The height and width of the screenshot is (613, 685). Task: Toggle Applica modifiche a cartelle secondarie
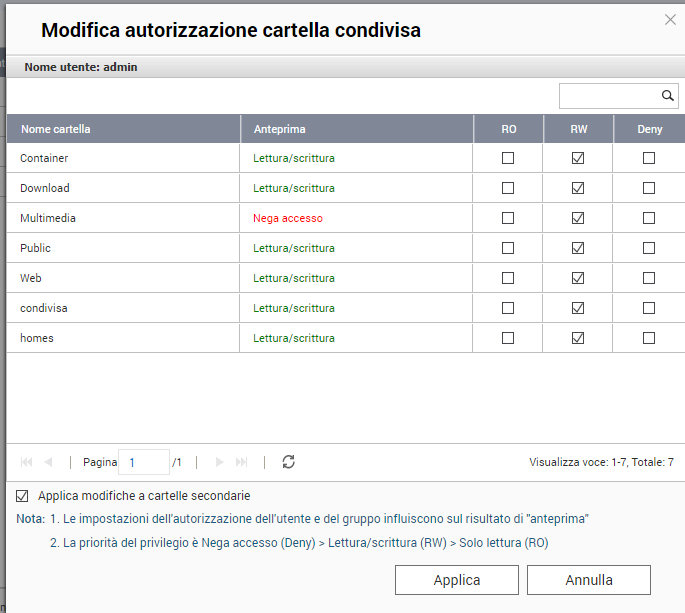click(22, 496)
